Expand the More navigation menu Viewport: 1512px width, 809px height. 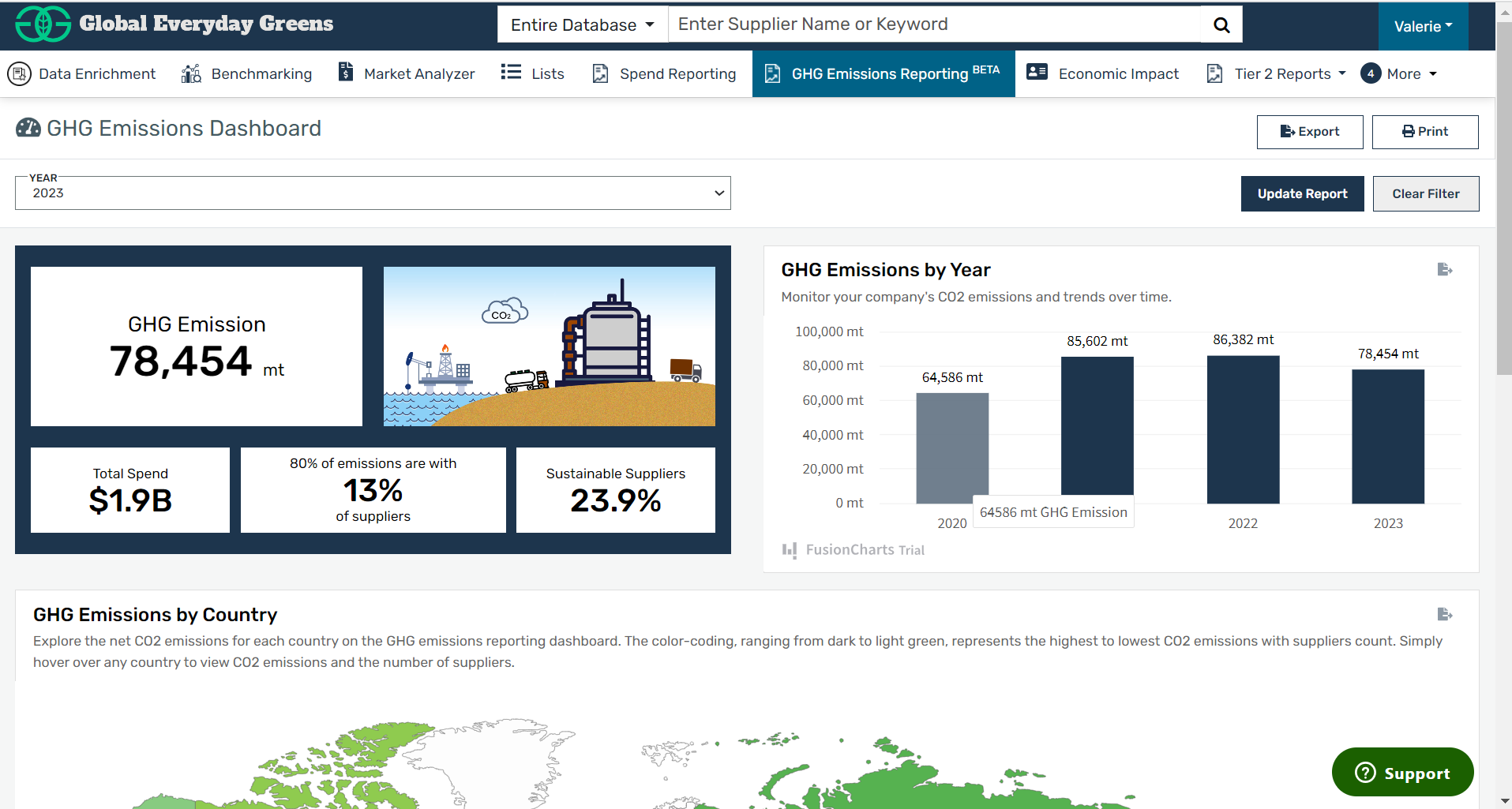(1399, 74)
